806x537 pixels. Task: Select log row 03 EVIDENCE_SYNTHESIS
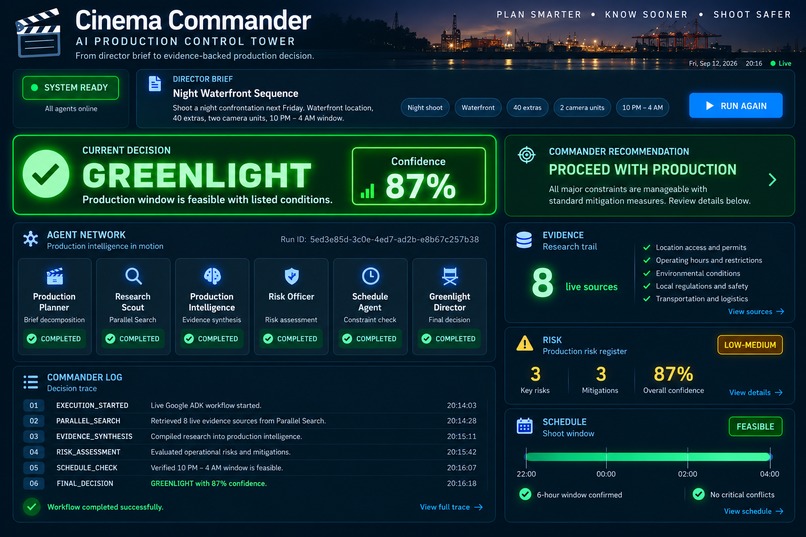click(250, 436)
